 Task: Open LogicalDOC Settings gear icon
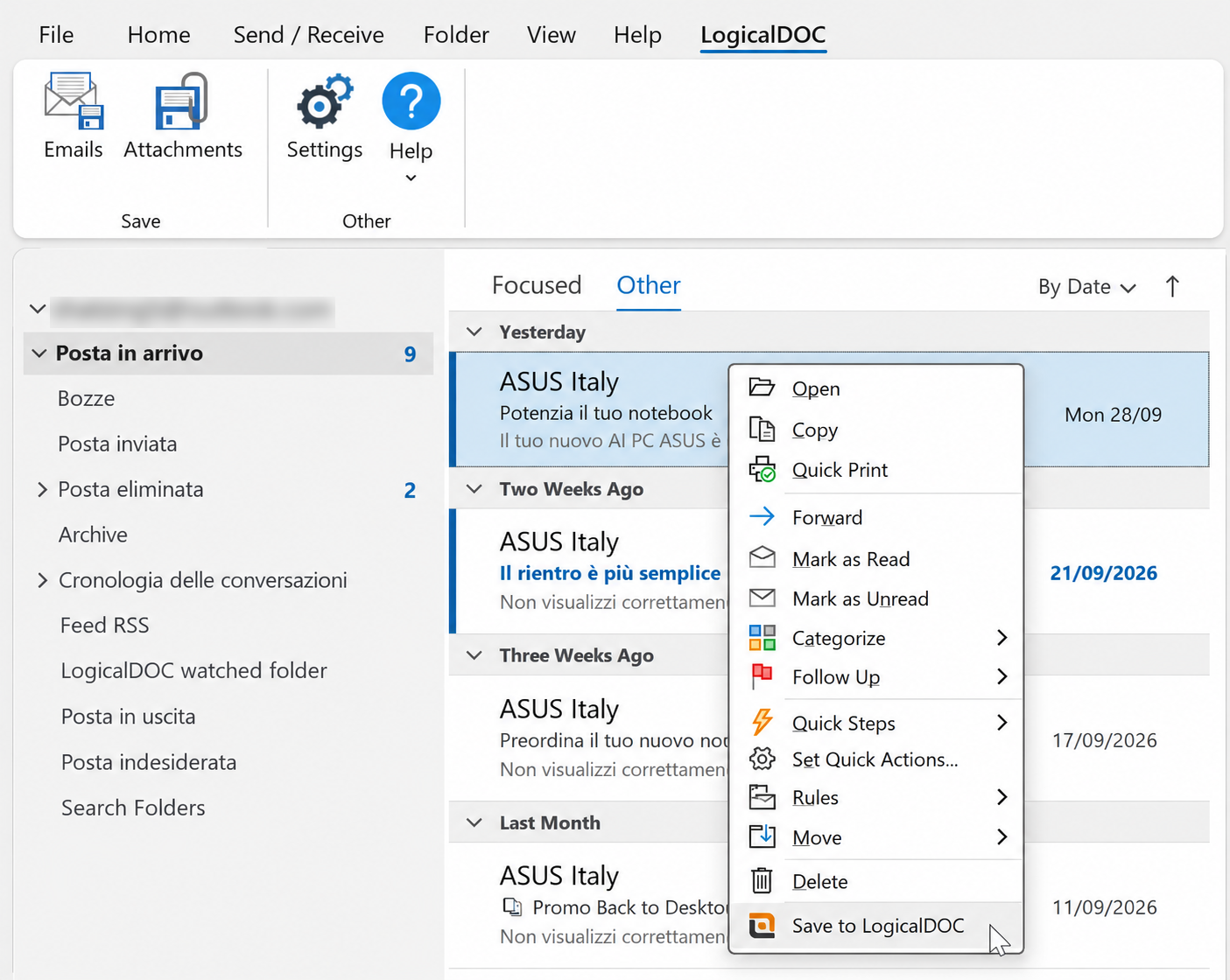pyautogui.click(x=325, y=101)
